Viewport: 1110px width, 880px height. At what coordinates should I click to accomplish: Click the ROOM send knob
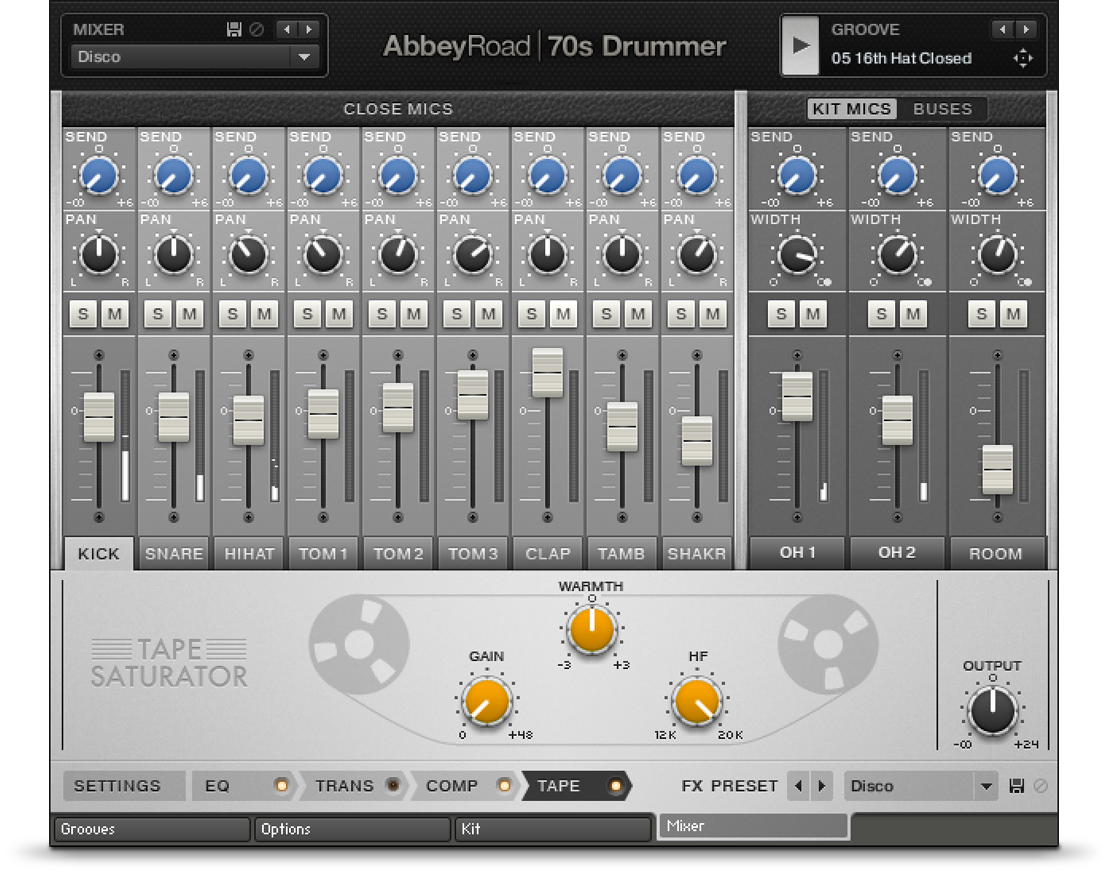[997, 176]
